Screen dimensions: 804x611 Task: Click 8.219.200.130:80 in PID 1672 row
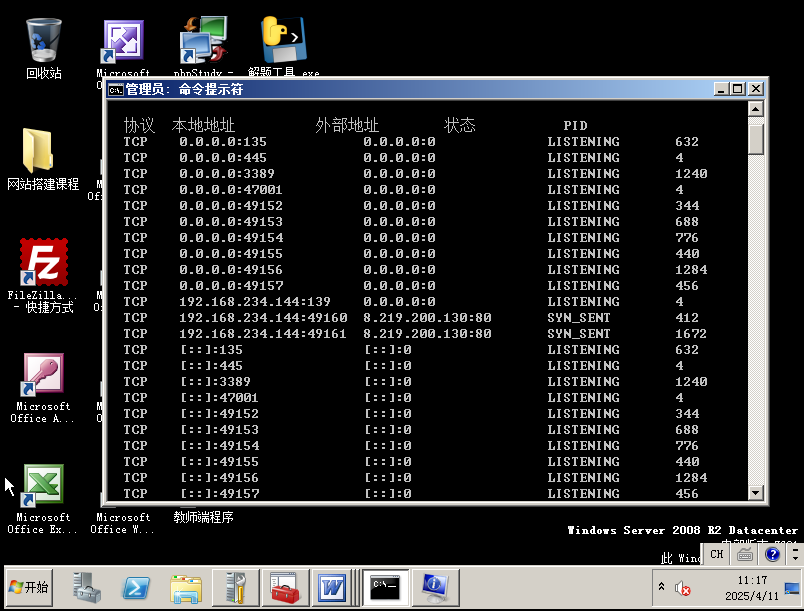427,334
